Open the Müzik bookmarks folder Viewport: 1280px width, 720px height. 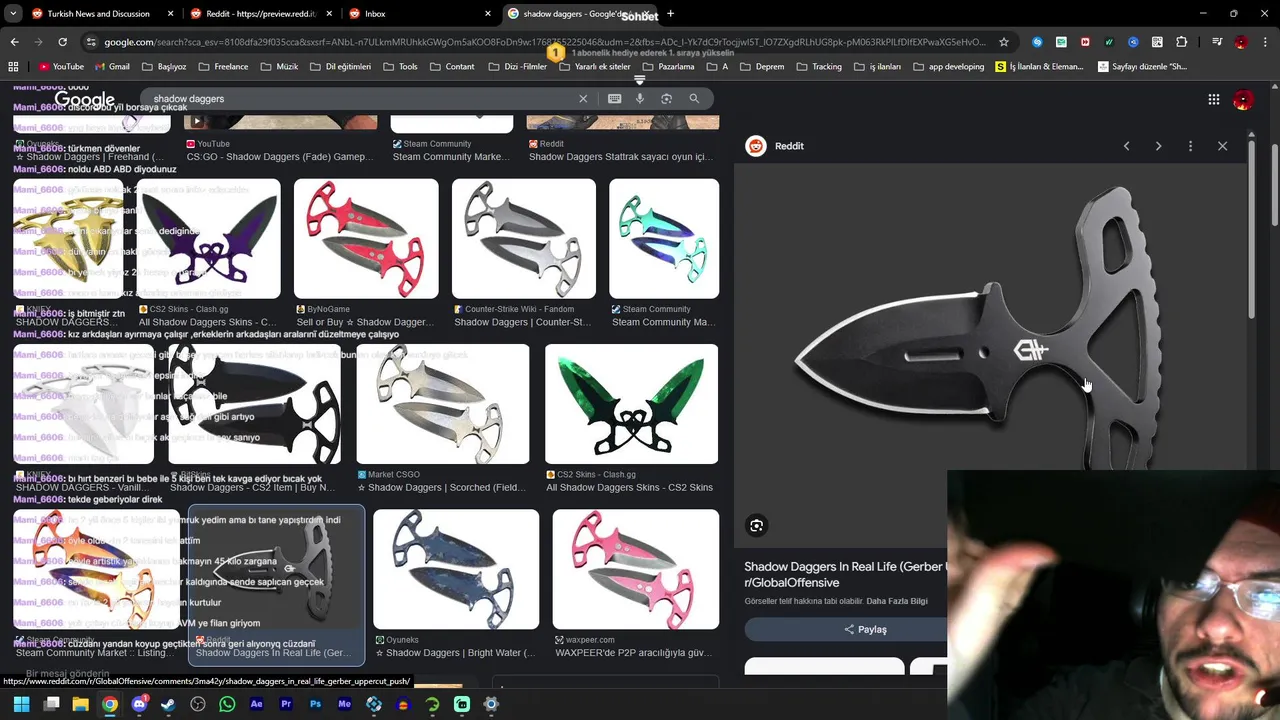tap(279, 67)
